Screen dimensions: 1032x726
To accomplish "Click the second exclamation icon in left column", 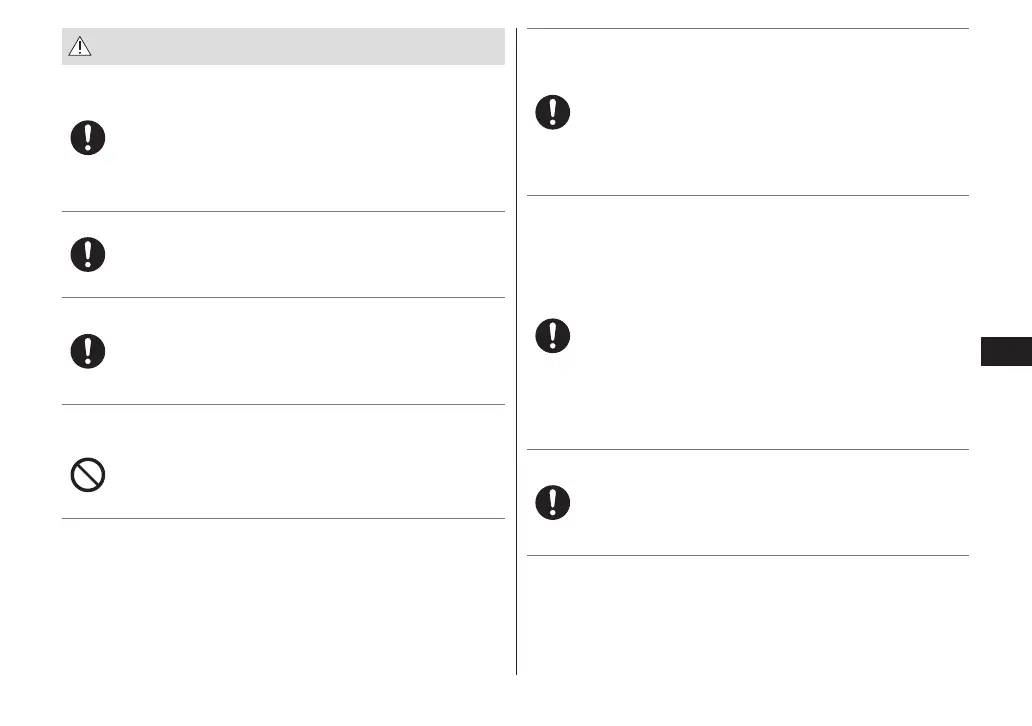I will [x=88, y=255].
